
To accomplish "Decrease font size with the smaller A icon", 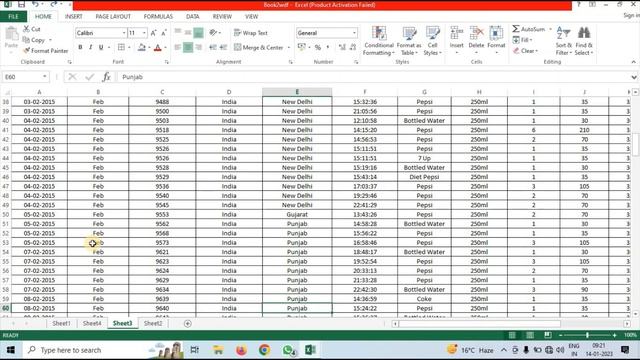I will 164,33.
